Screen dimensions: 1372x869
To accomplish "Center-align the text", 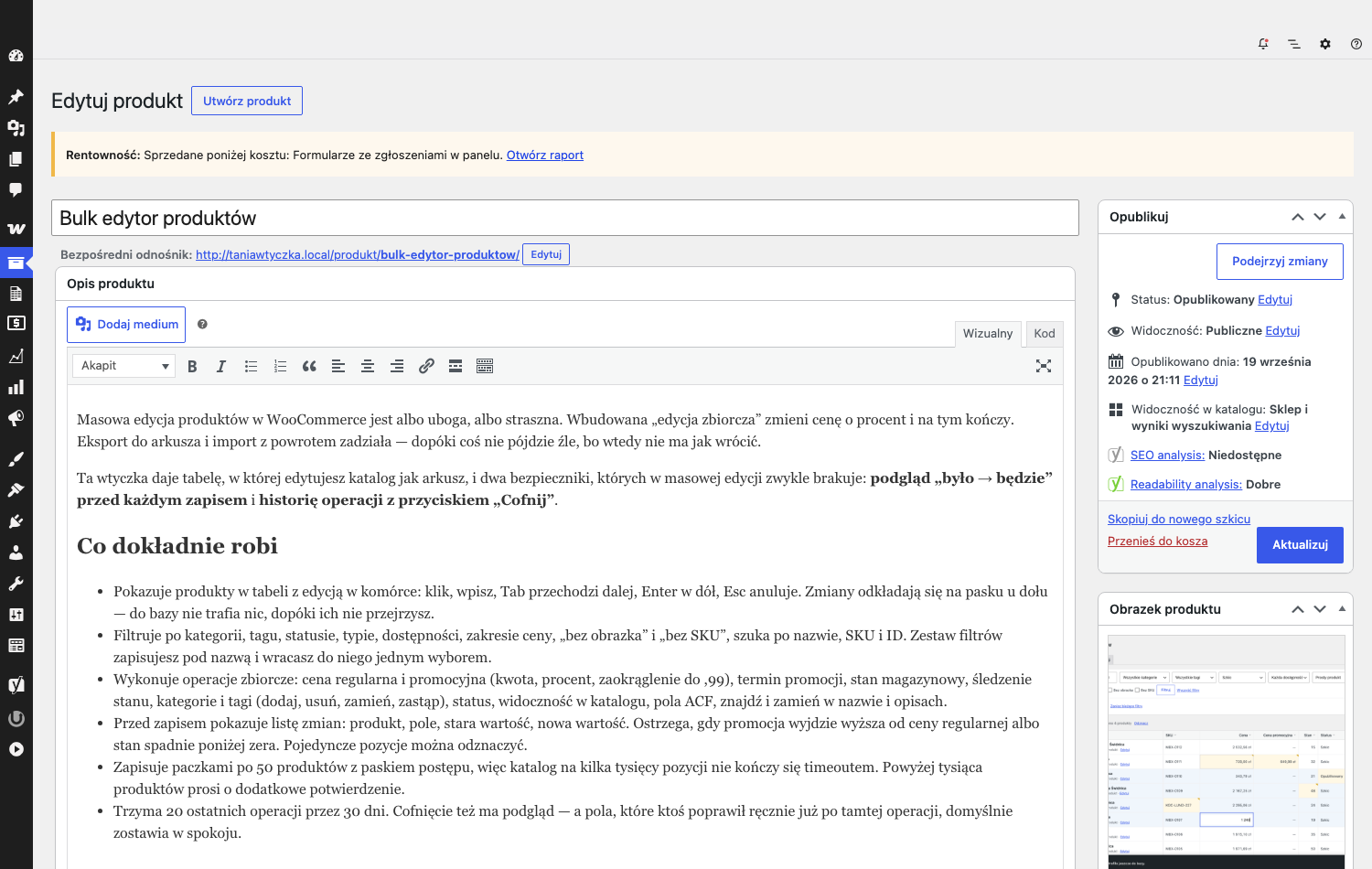I will (368, 366).
